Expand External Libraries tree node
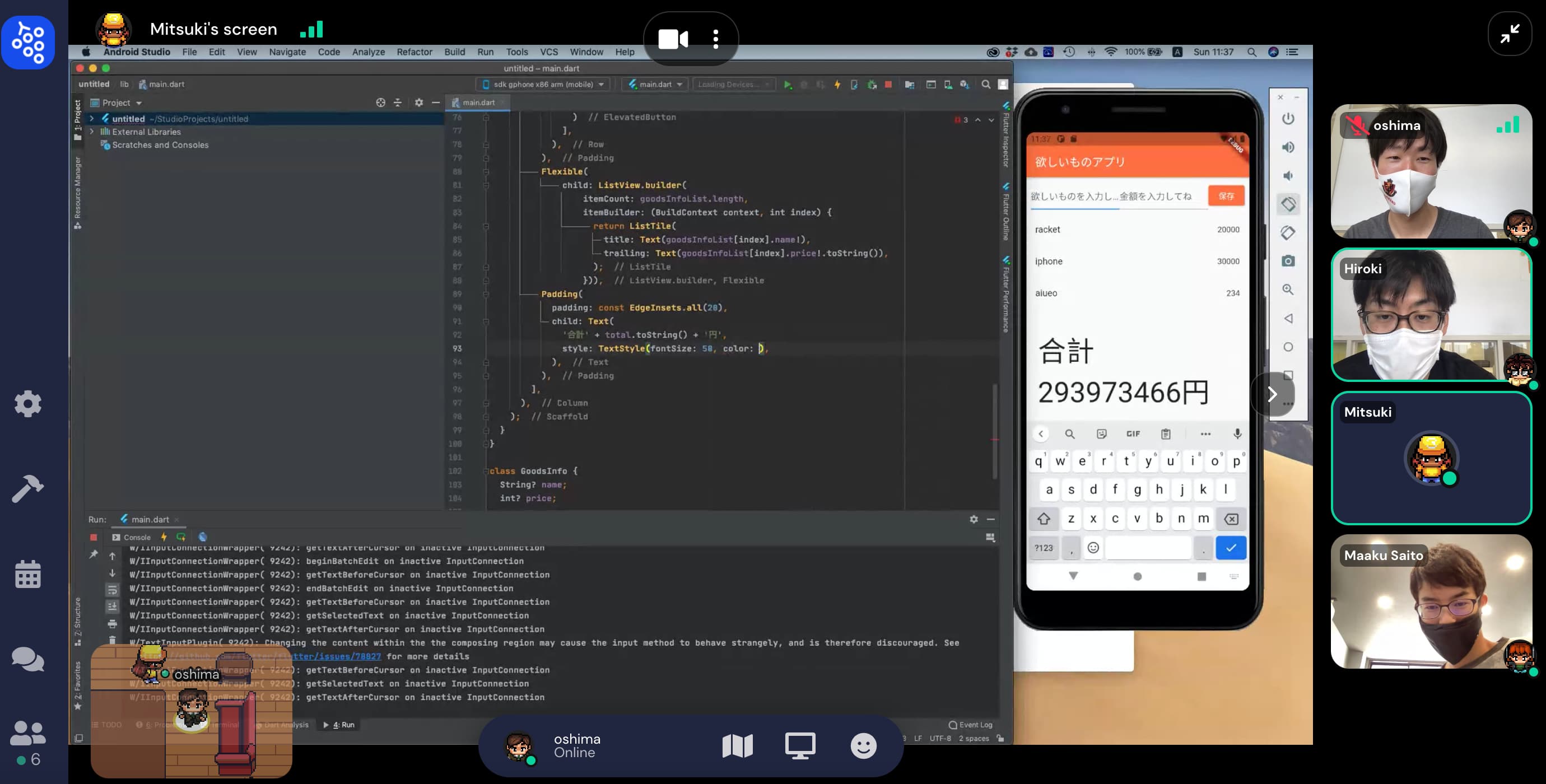 pyautogui.click(x=92, y=132)
